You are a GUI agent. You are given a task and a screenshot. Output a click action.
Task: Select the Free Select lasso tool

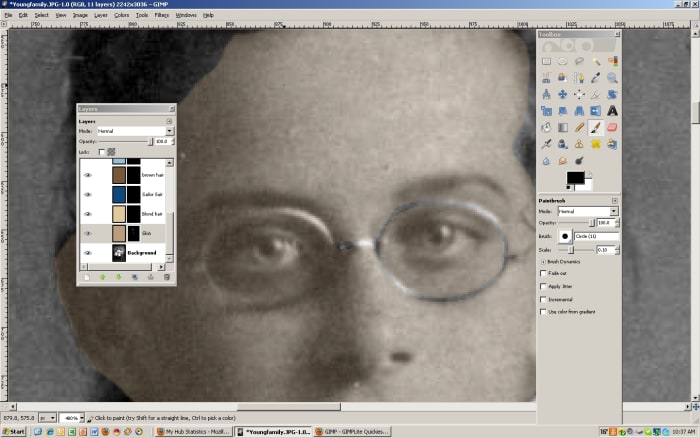coord(579,61)
